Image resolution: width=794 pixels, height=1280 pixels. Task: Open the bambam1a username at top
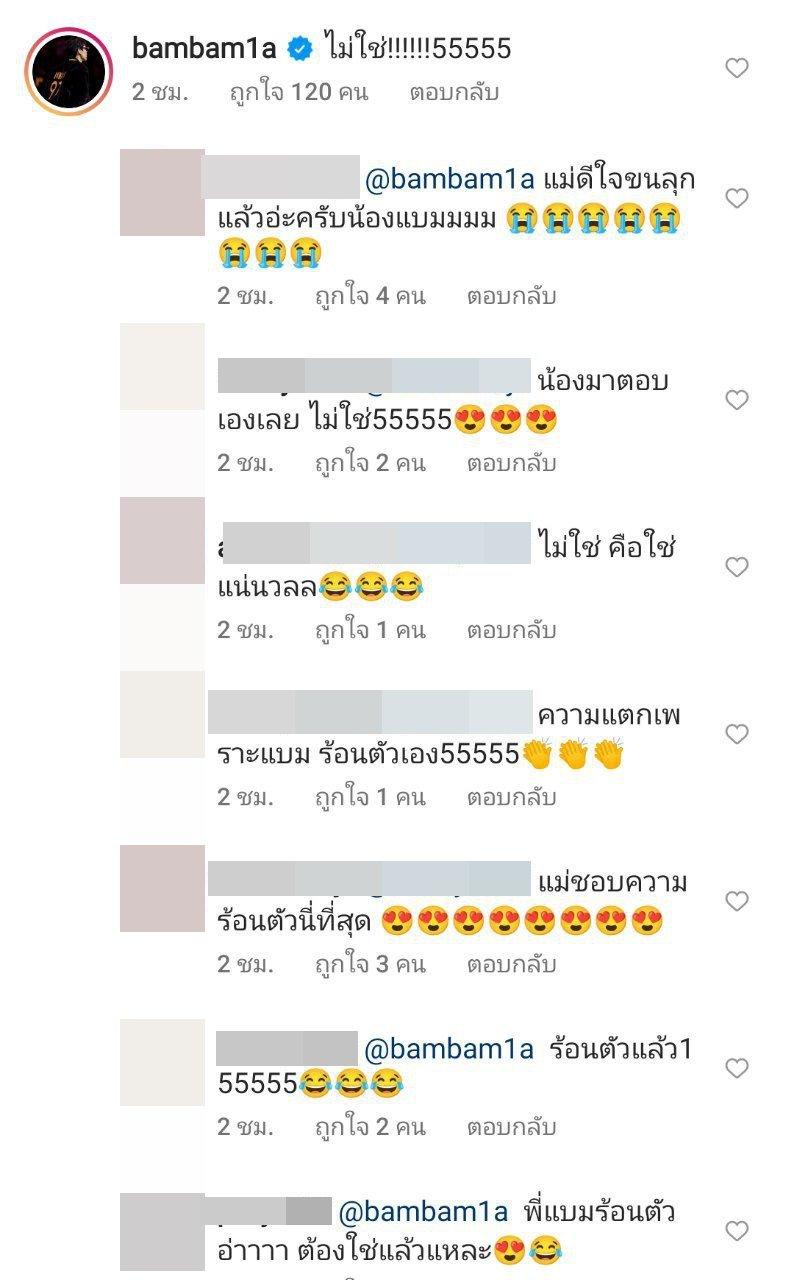(204, 47)
